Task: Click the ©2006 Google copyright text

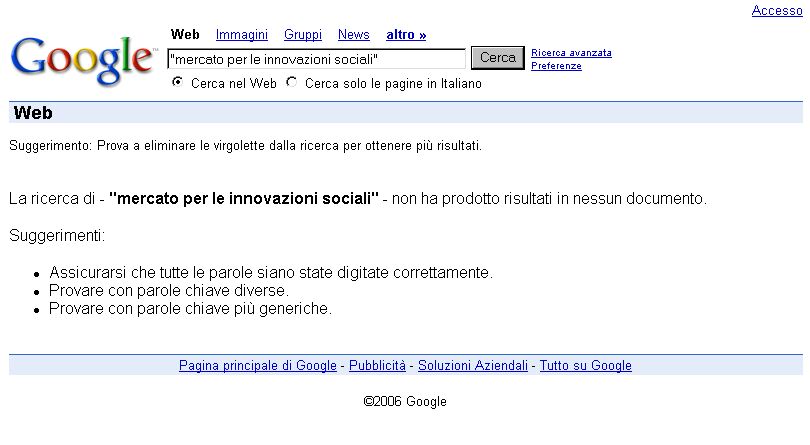Action: pyautogui.click(x=405, y=402)
